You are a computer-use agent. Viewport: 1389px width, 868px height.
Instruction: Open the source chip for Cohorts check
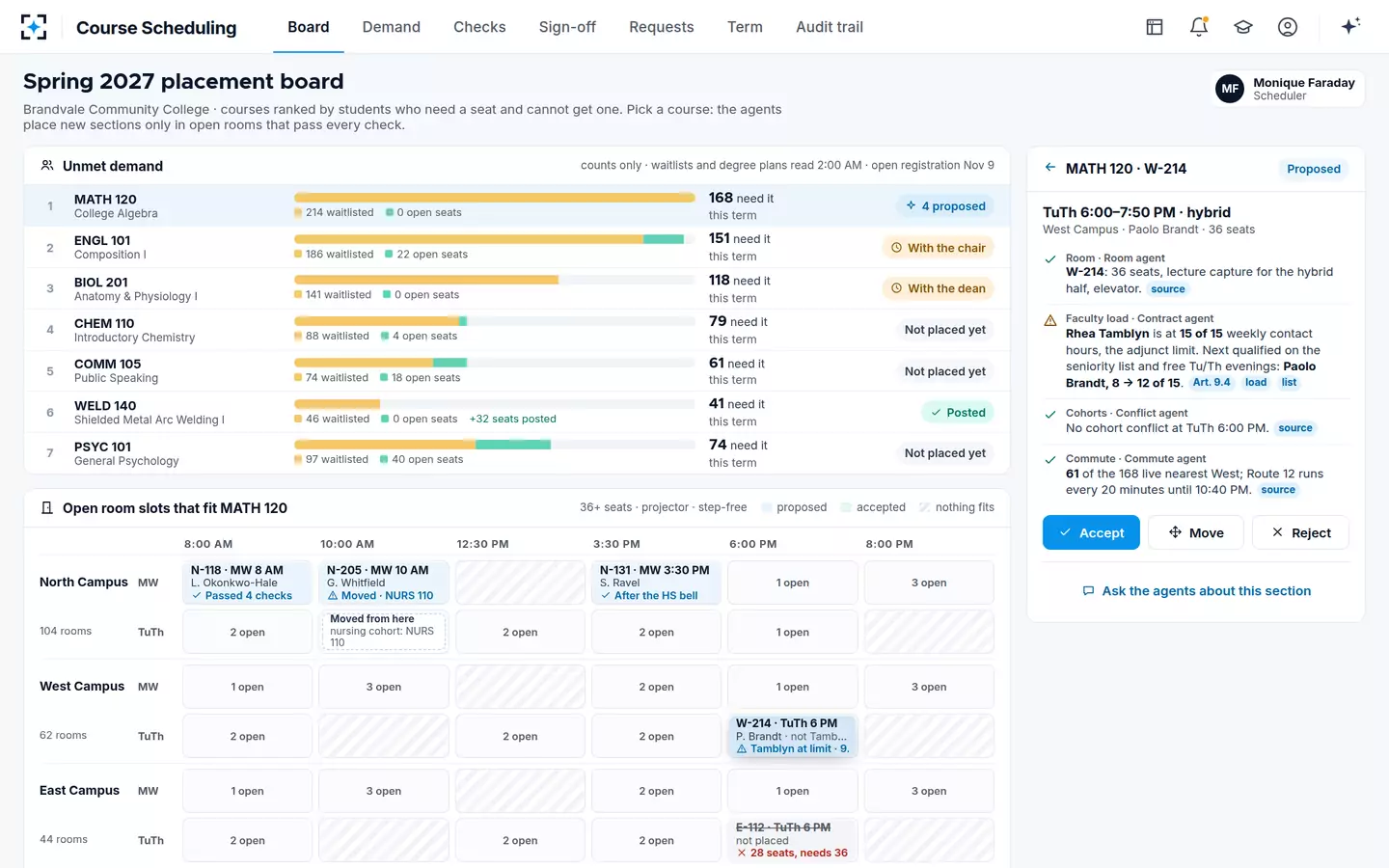point(1295,428)
